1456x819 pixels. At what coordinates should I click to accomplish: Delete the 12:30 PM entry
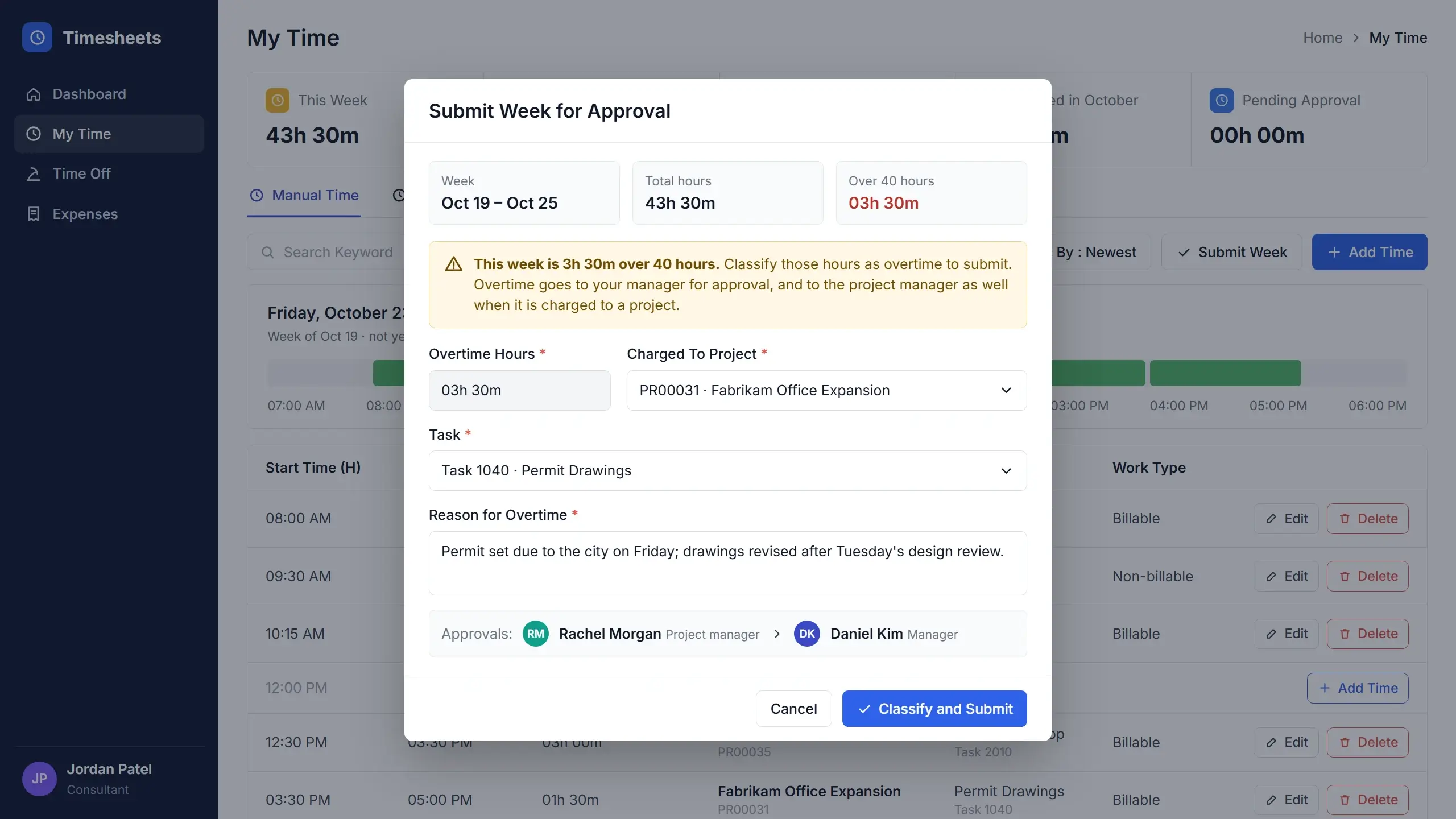[1367, 742]
